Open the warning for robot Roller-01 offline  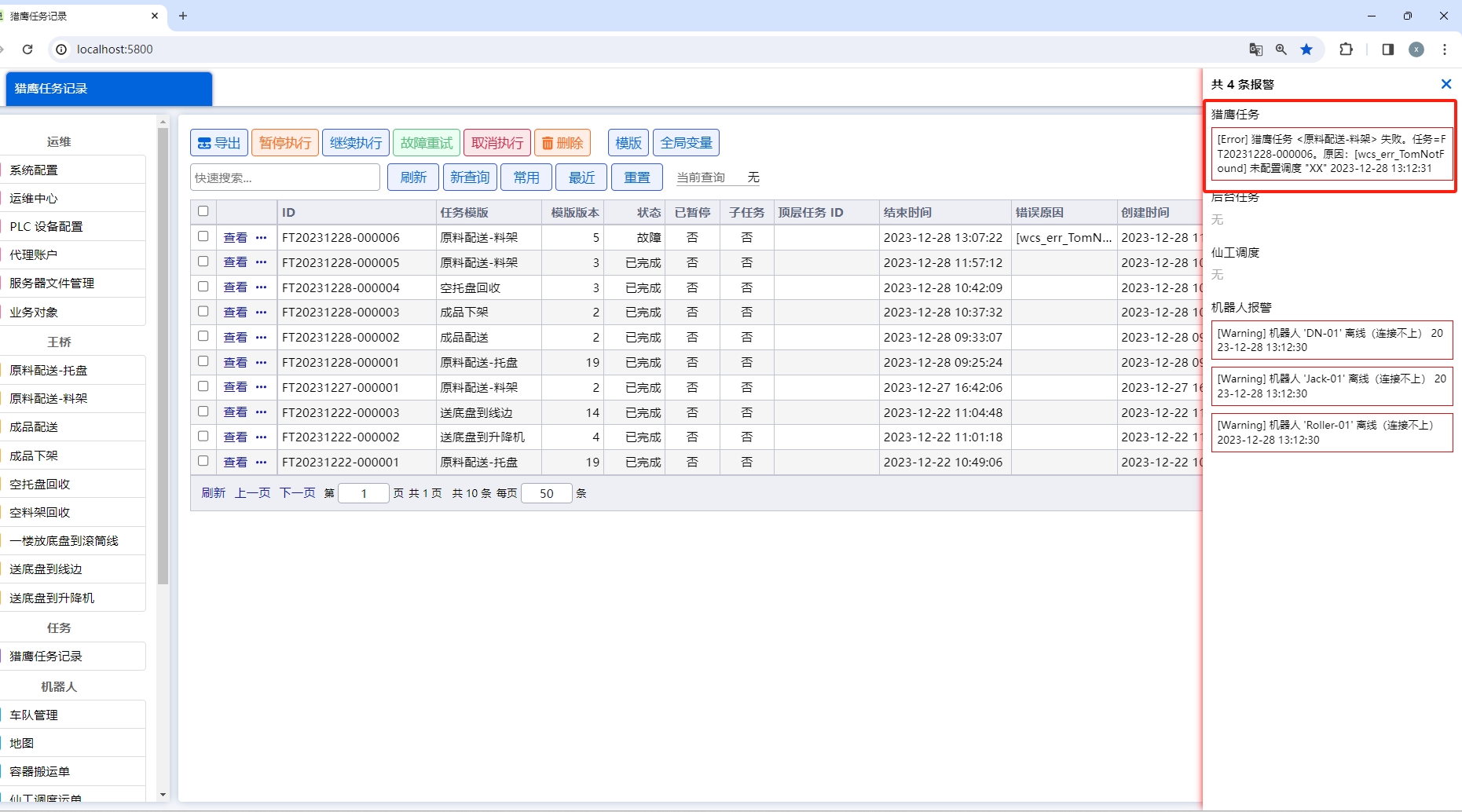pos(1332,433)
